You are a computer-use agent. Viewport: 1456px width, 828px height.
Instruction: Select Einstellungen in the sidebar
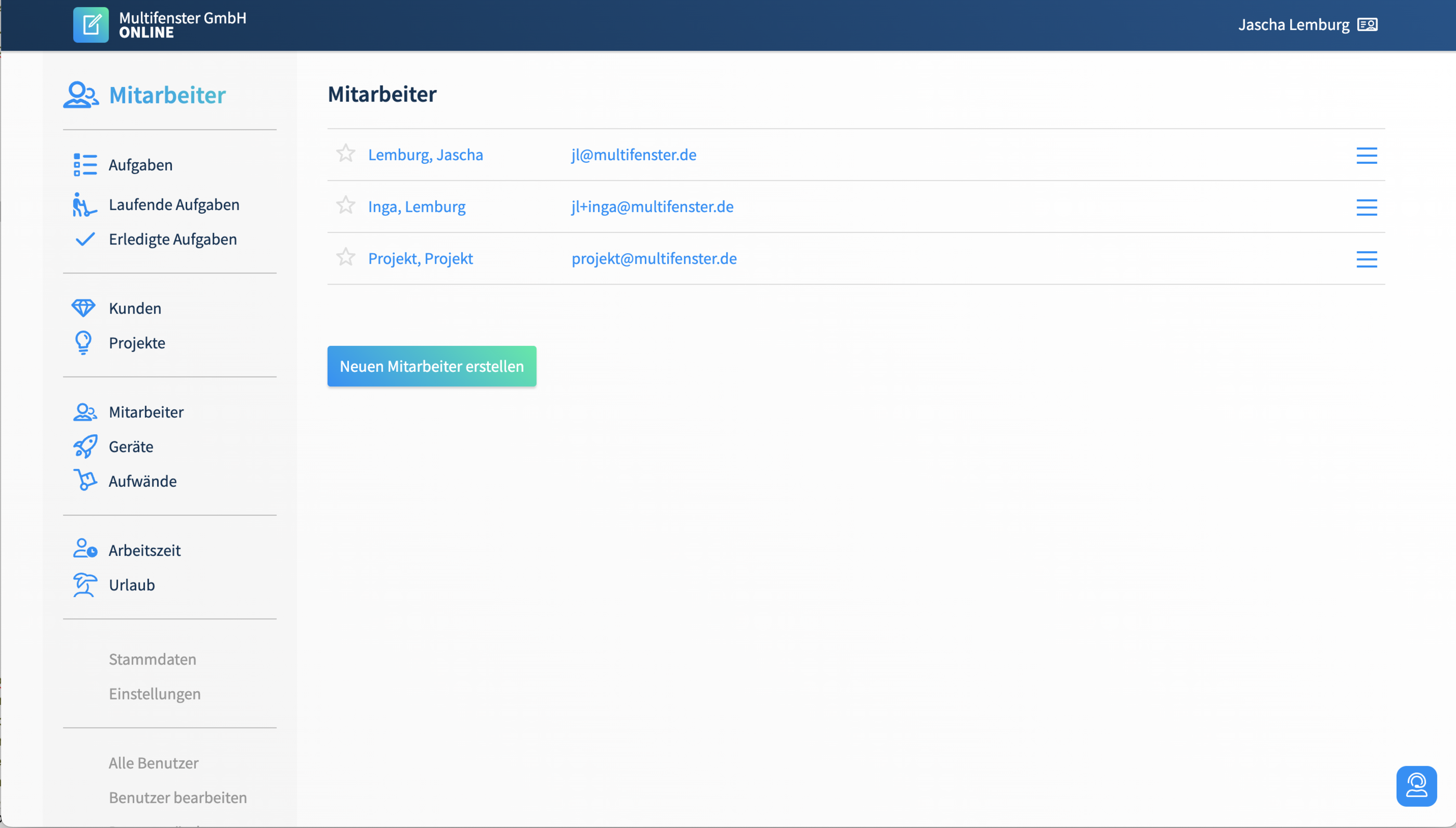154,694
